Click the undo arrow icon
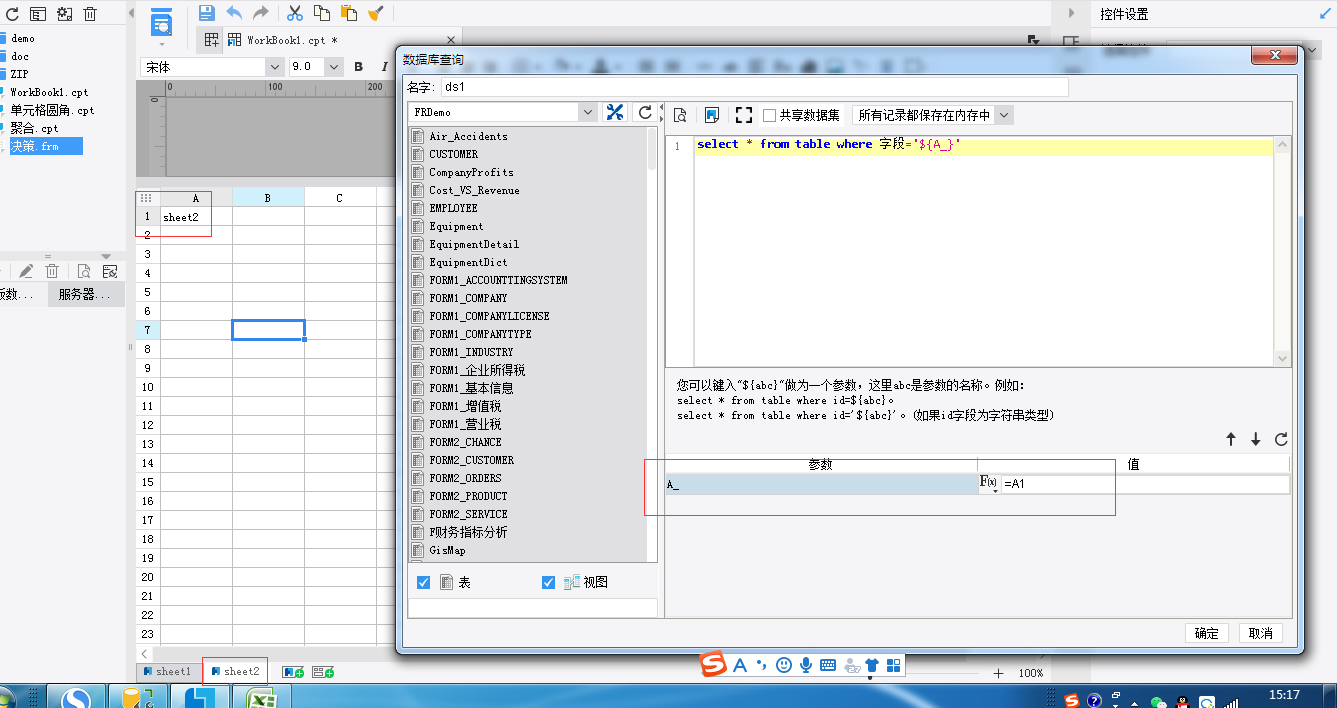The height and width of the screenshot is (708, 1337). pos(234,13)
